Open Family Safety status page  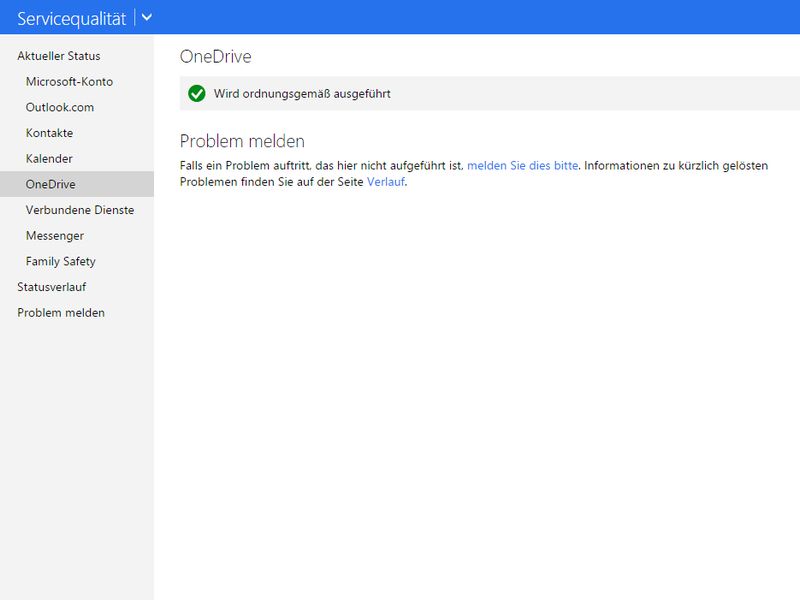pyautogui.click(x=61, y=261)
